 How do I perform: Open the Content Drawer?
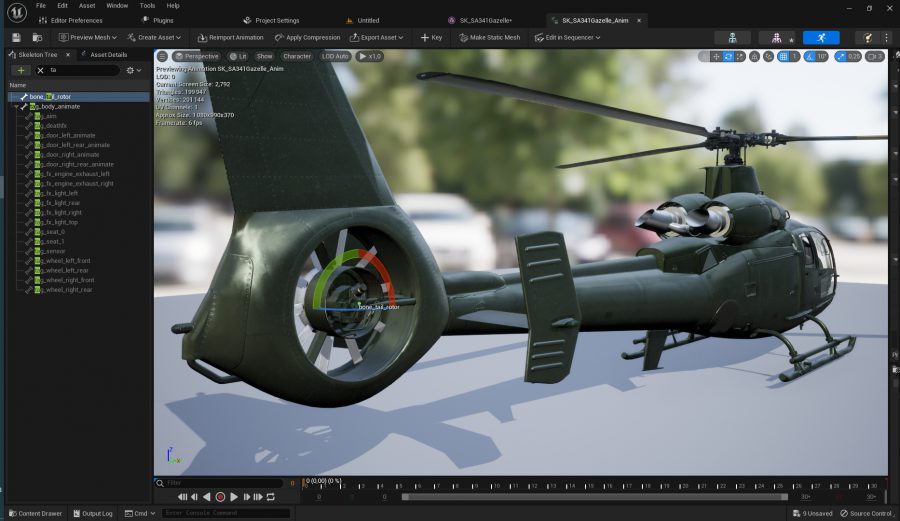pyautogui.click(x=35, y=513)
